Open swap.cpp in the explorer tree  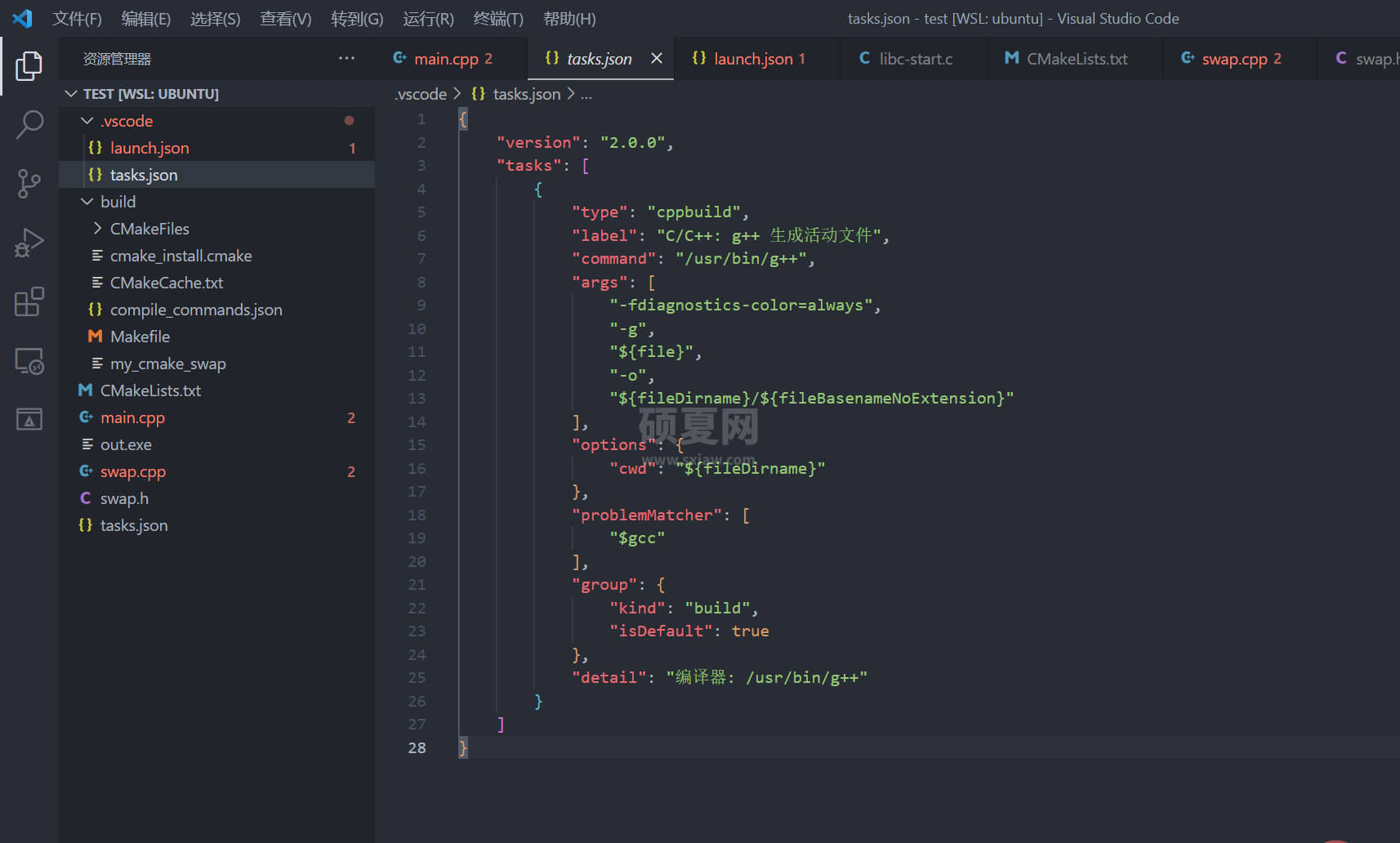coord(217,471)
